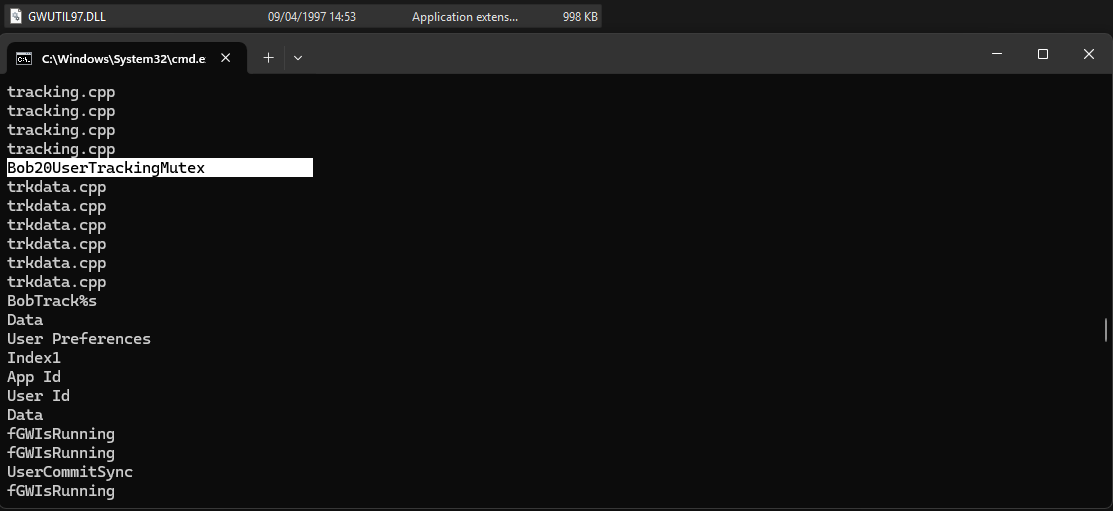1113x511 pixels.
Task: Switch to the C:\Windows\System32\cmd.exe tab
Action: [x=123, y=59]
